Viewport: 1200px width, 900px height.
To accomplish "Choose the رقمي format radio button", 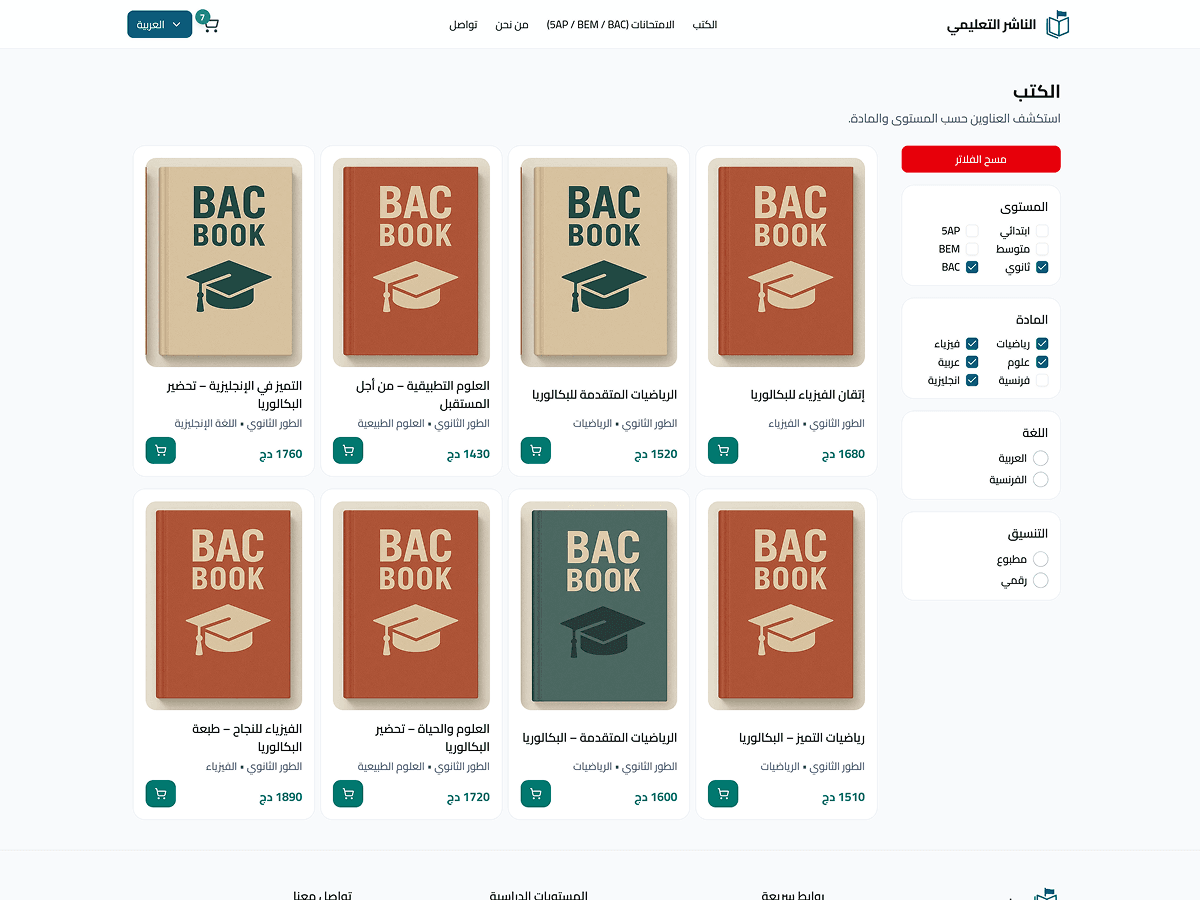I will 1040,581.
